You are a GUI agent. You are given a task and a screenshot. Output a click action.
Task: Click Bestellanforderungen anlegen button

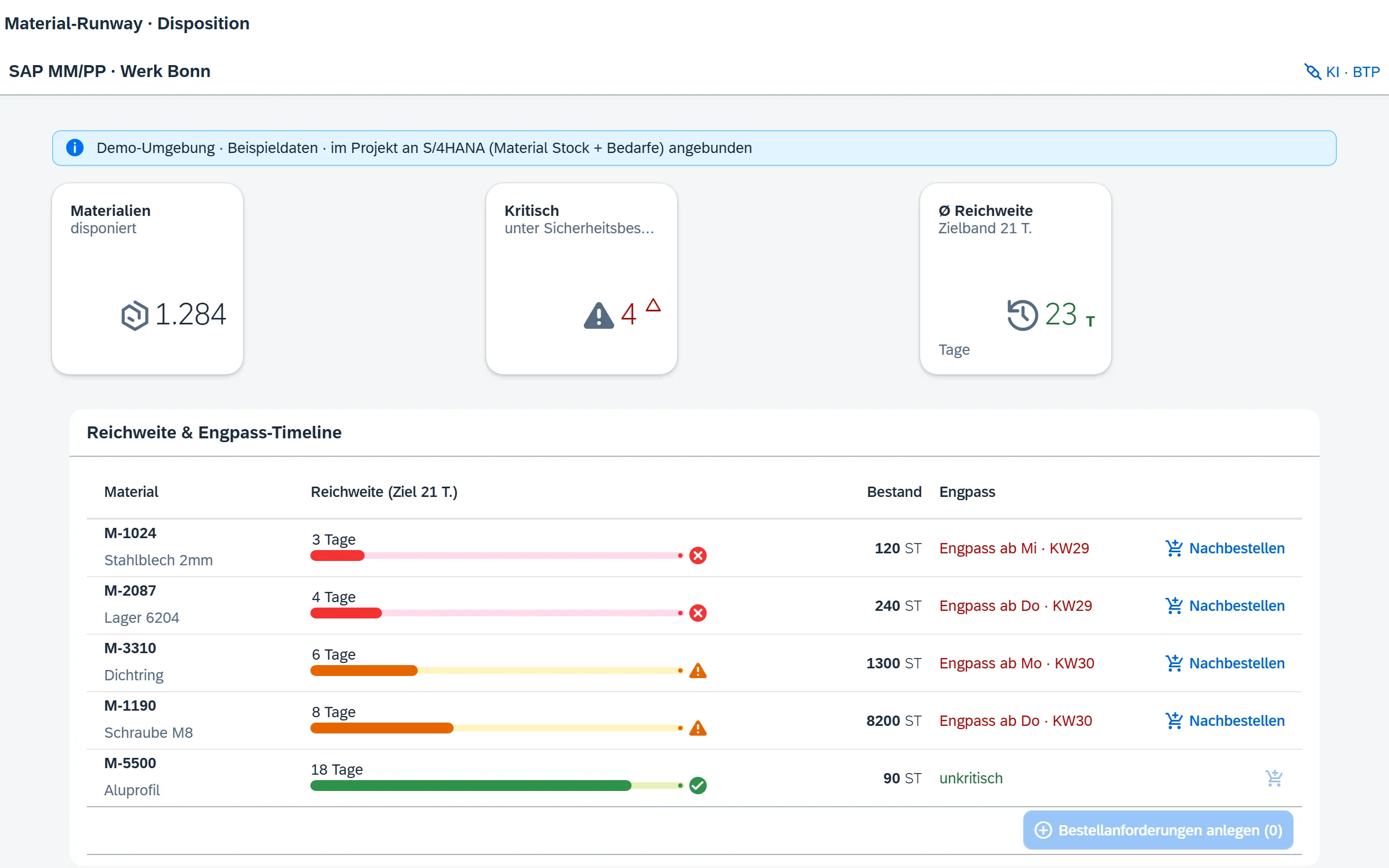pos(1158,830)
